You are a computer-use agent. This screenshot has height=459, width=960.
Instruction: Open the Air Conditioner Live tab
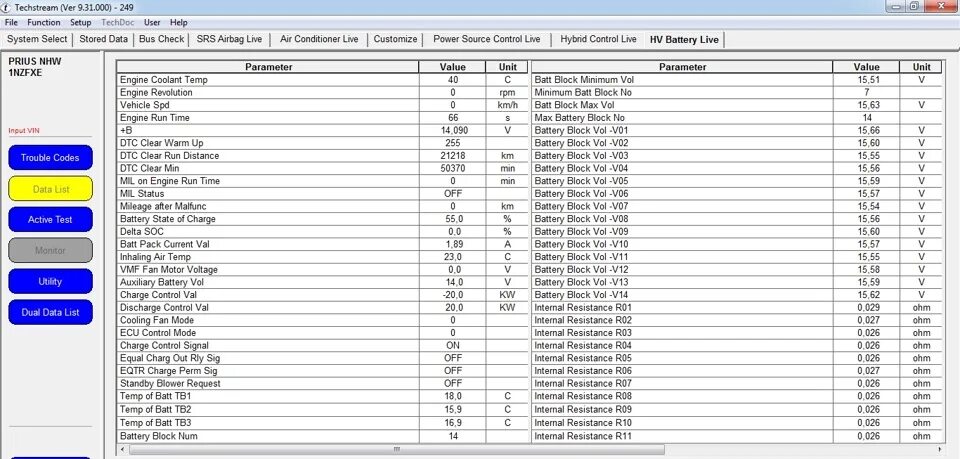click(319, 39)
